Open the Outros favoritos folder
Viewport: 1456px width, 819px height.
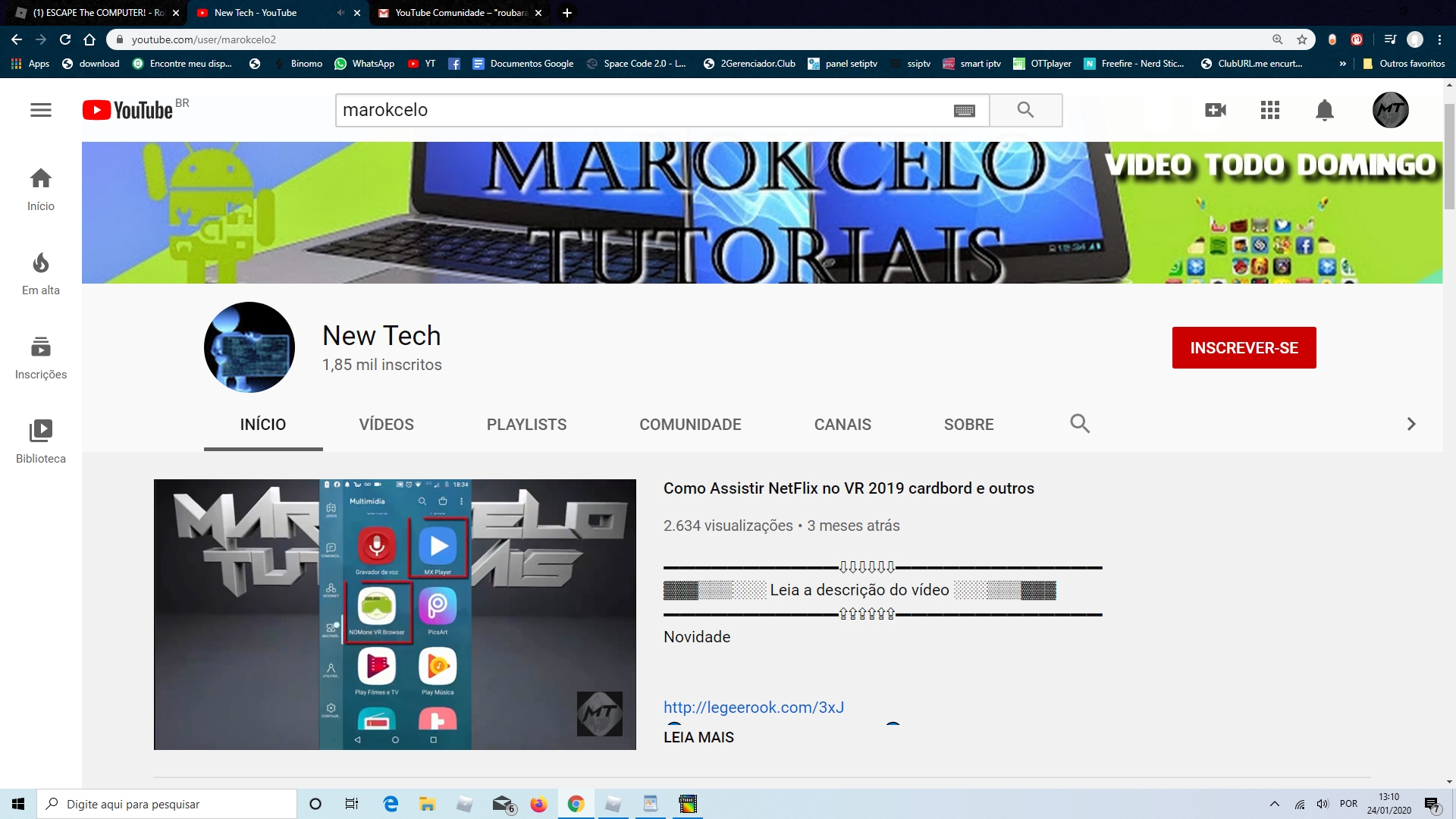[1404, 64]
